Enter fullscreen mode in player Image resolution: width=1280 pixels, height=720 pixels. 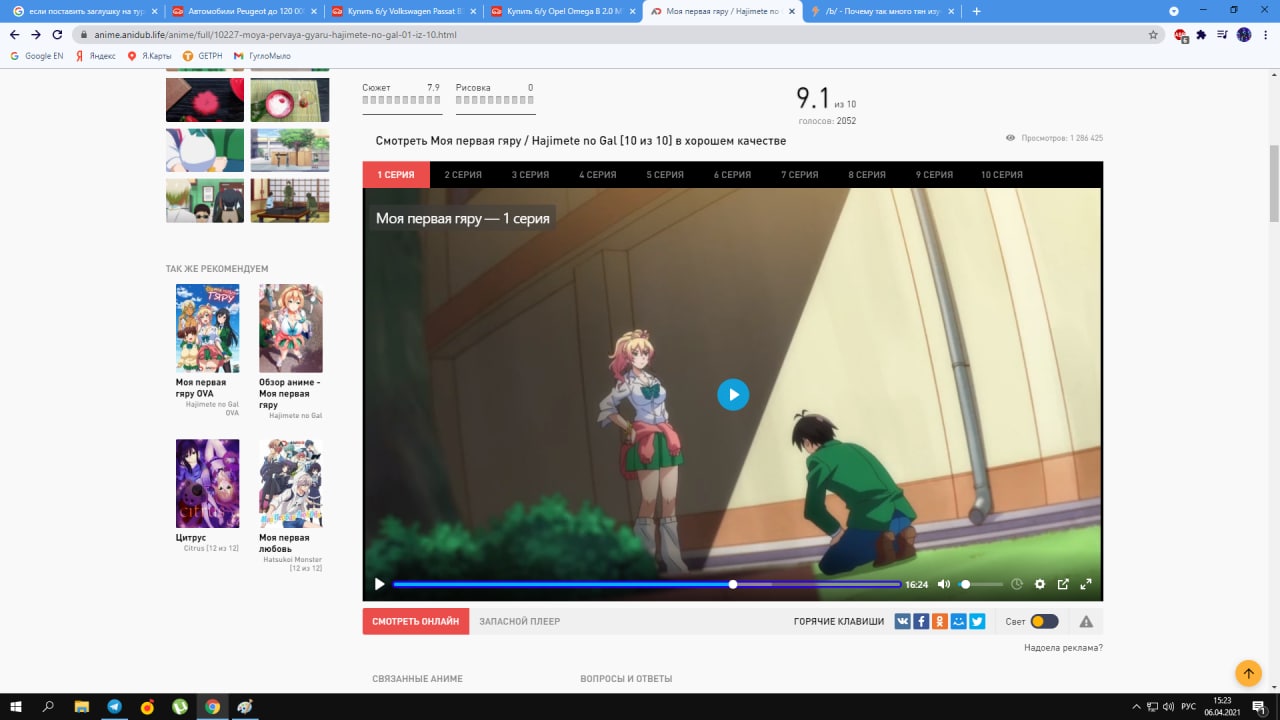click(1086, 584)
